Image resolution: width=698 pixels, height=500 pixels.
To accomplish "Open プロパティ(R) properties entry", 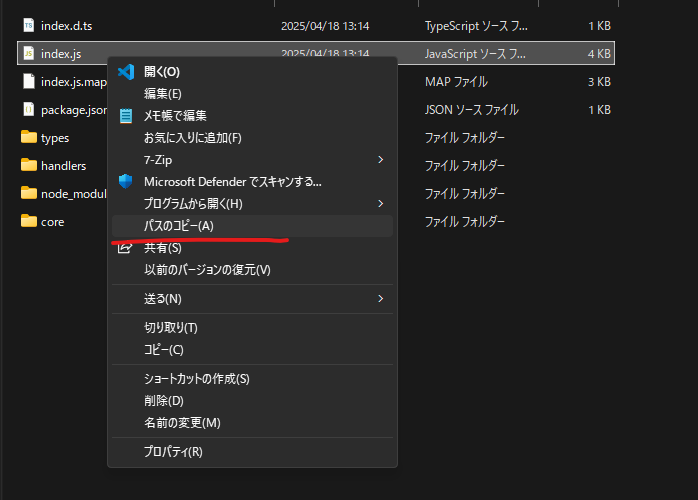I will pos(252,451).
